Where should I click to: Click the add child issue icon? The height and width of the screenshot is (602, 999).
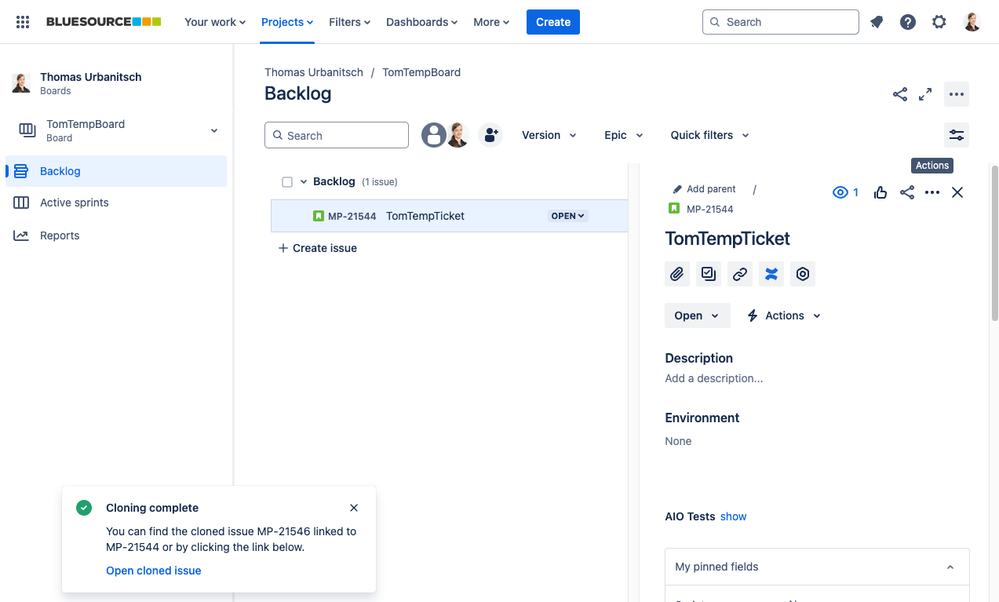pos(709,274)
